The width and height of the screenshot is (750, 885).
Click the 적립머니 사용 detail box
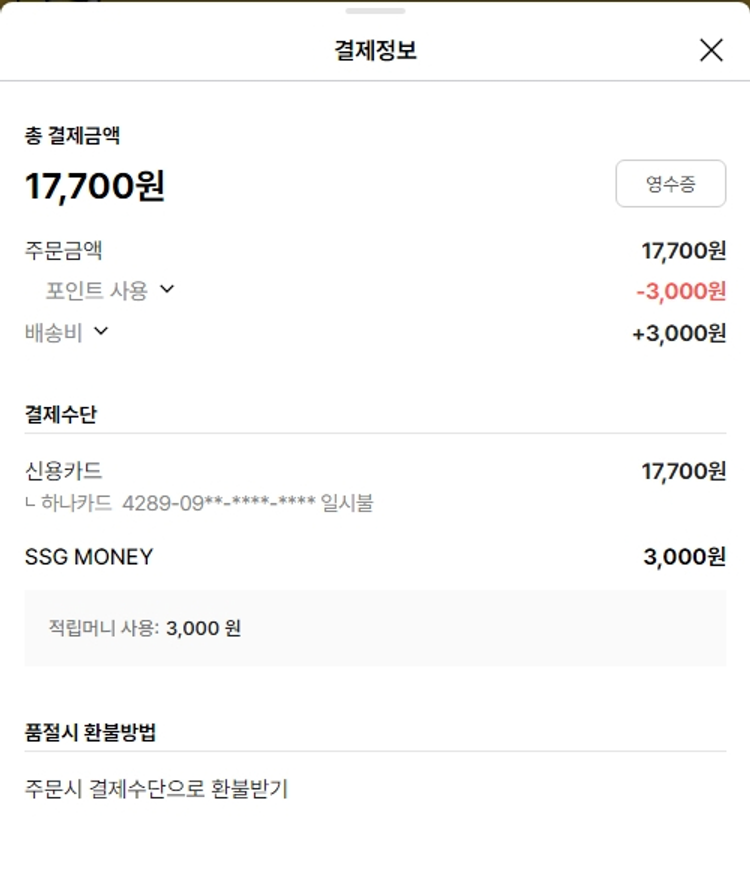tap(375, 628)
